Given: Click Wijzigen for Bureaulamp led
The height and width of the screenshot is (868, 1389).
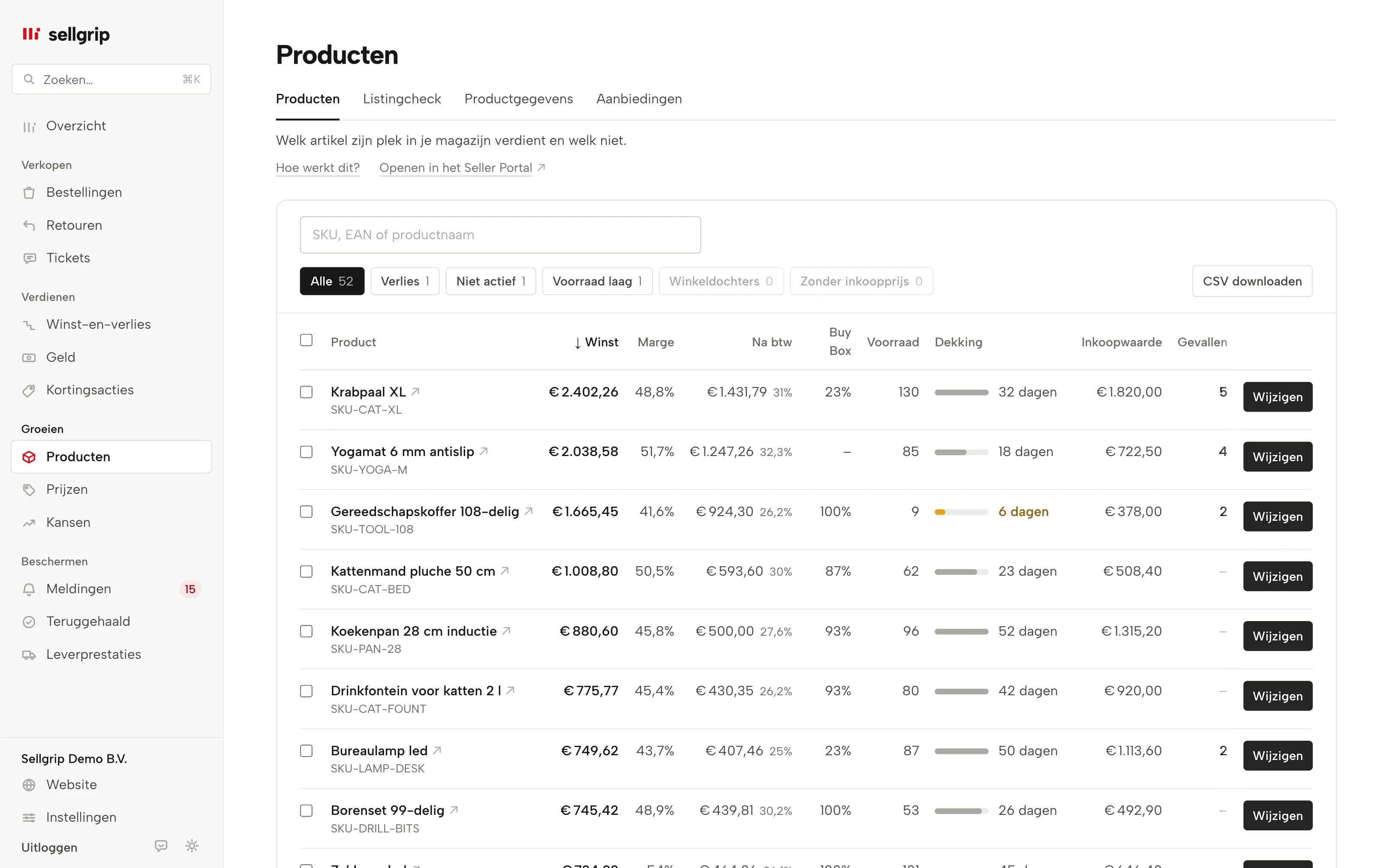Looking at the screenshot, I should 1277,755.
